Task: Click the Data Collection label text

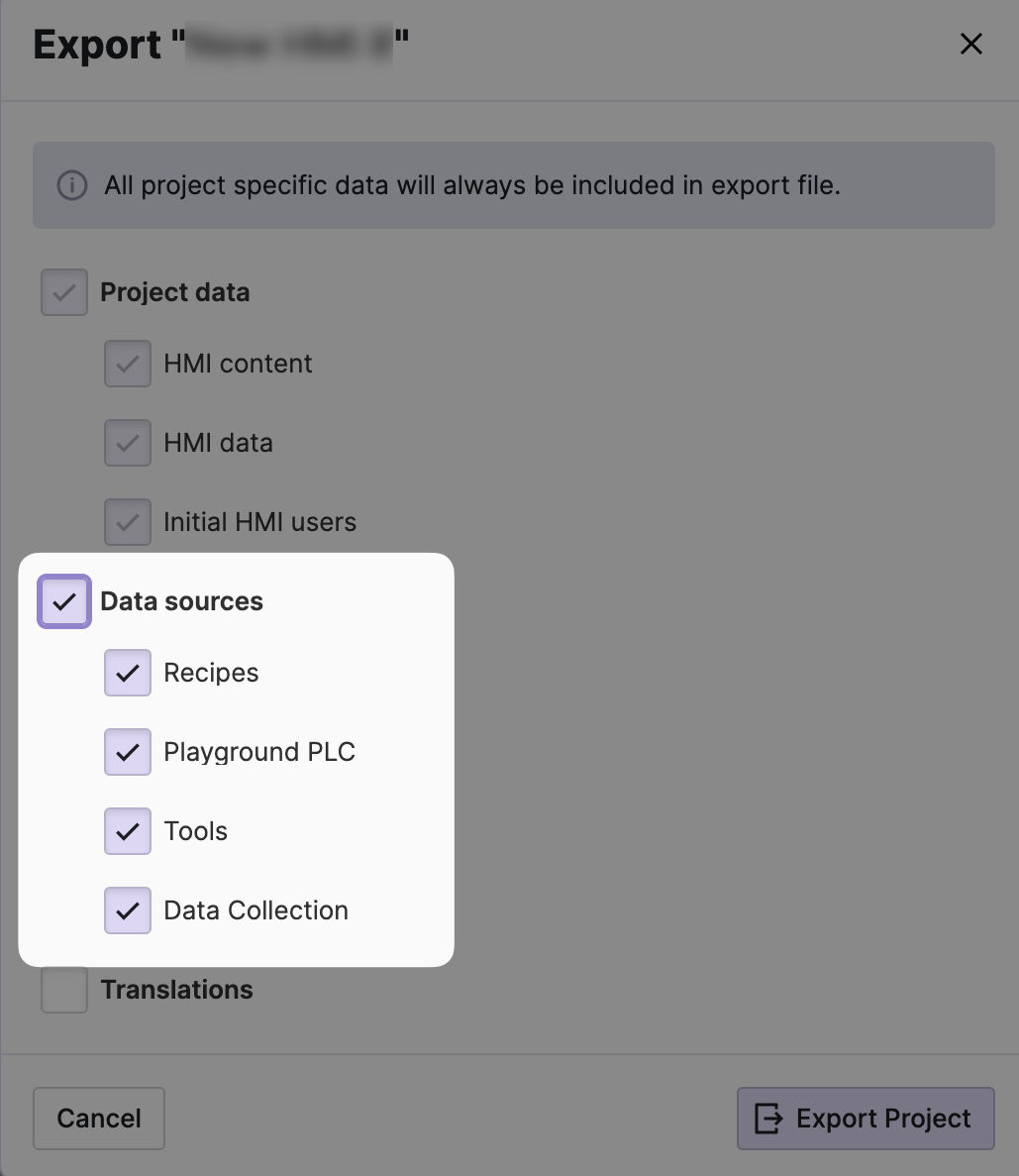Action: (255, 910)
